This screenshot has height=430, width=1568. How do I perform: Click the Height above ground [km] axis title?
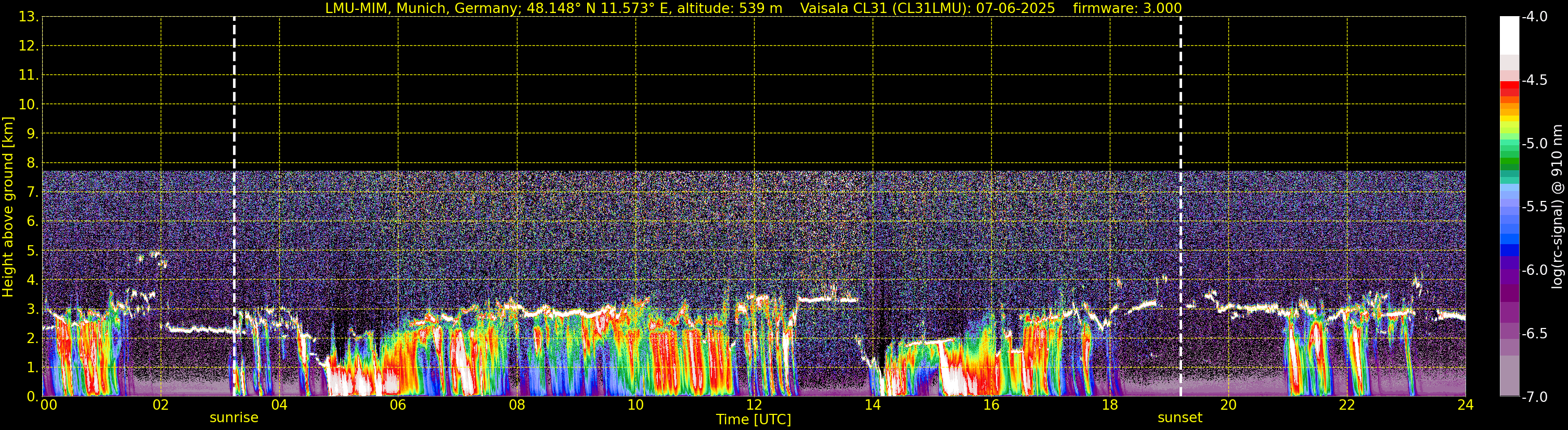click(8, 207)
